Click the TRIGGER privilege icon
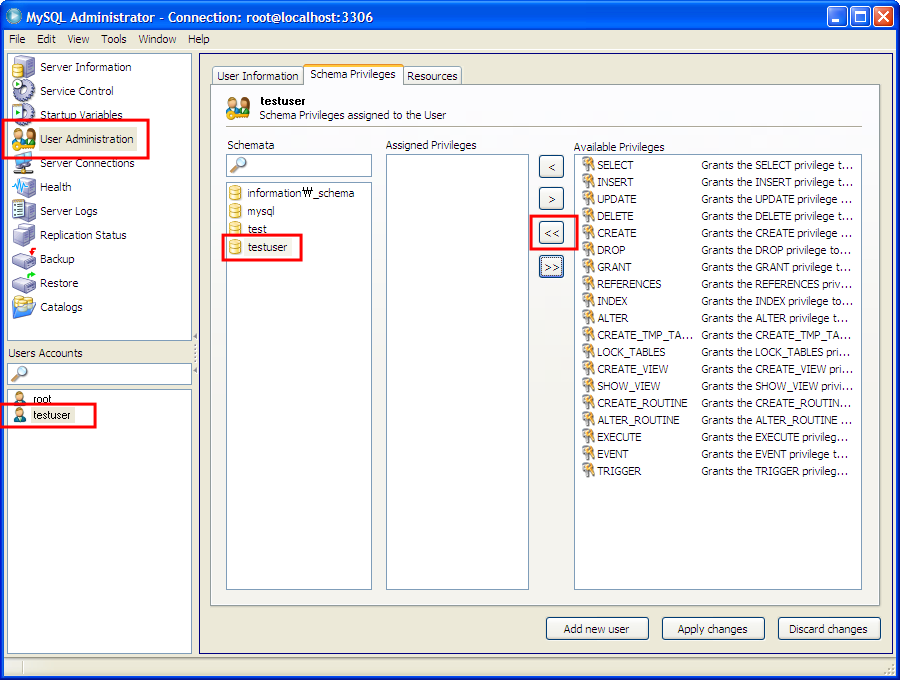Screen dimensions: 900x680 588,471
